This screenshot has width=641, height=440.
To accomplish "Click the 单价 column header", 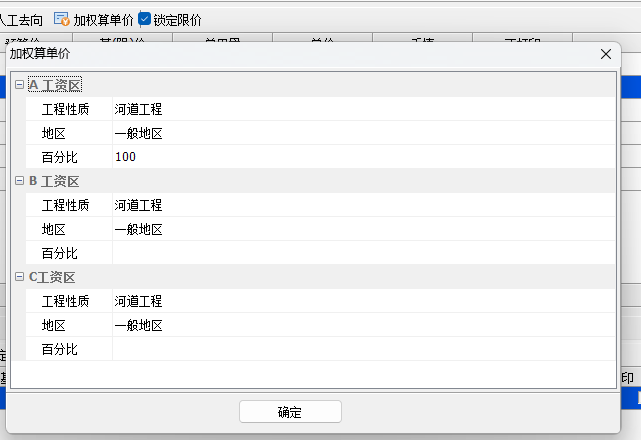I will coord(321,40).
